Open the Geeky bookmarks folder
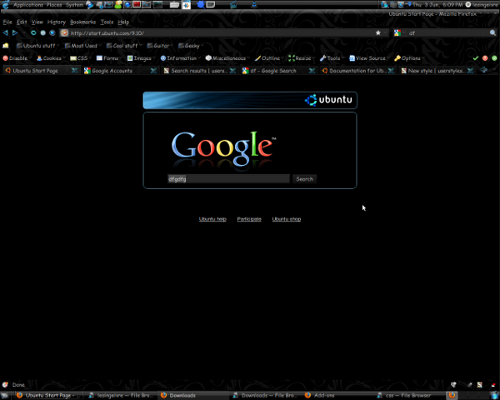 tap(190, 46)
